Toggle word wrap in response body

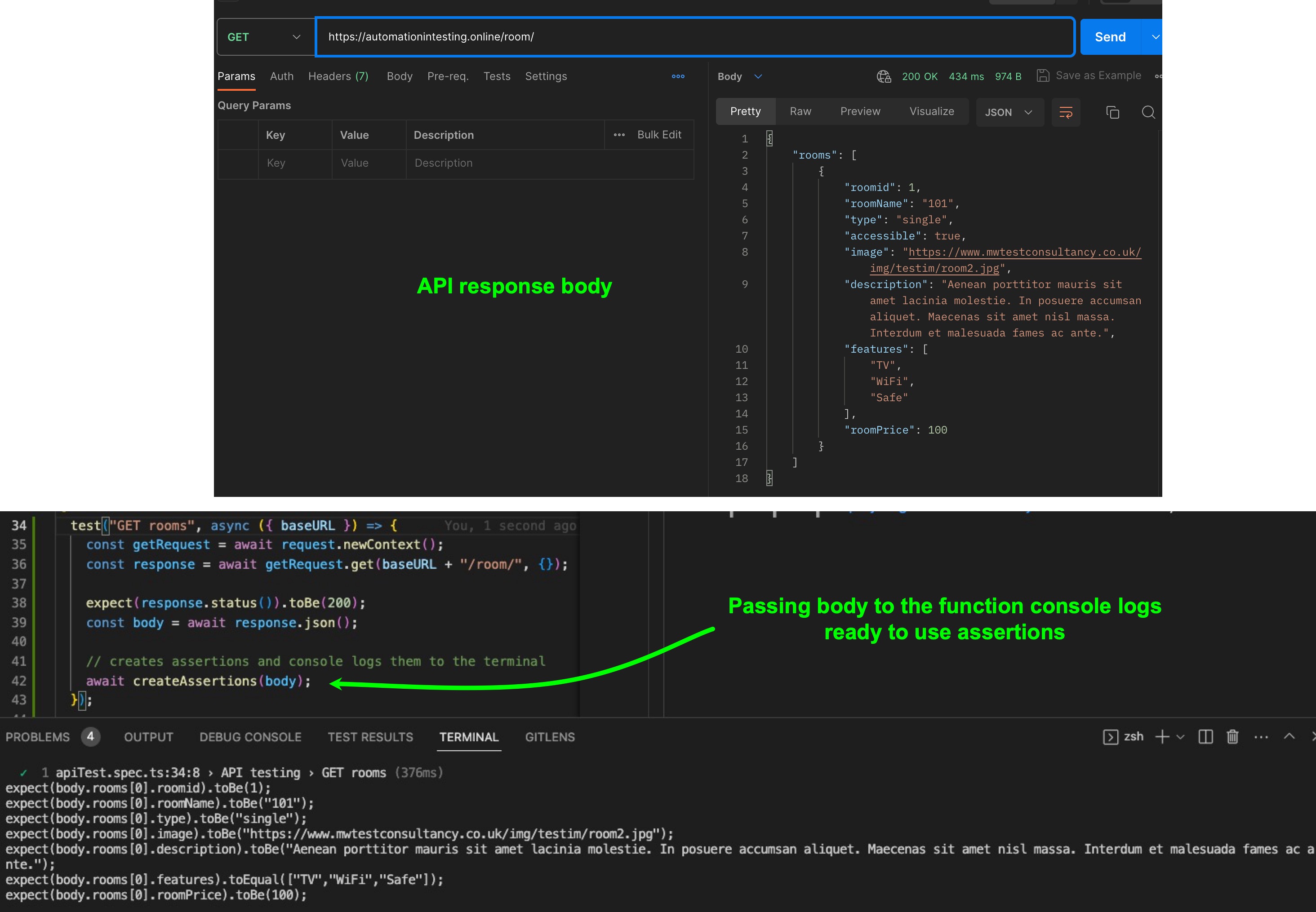(x=1066, y=112)
